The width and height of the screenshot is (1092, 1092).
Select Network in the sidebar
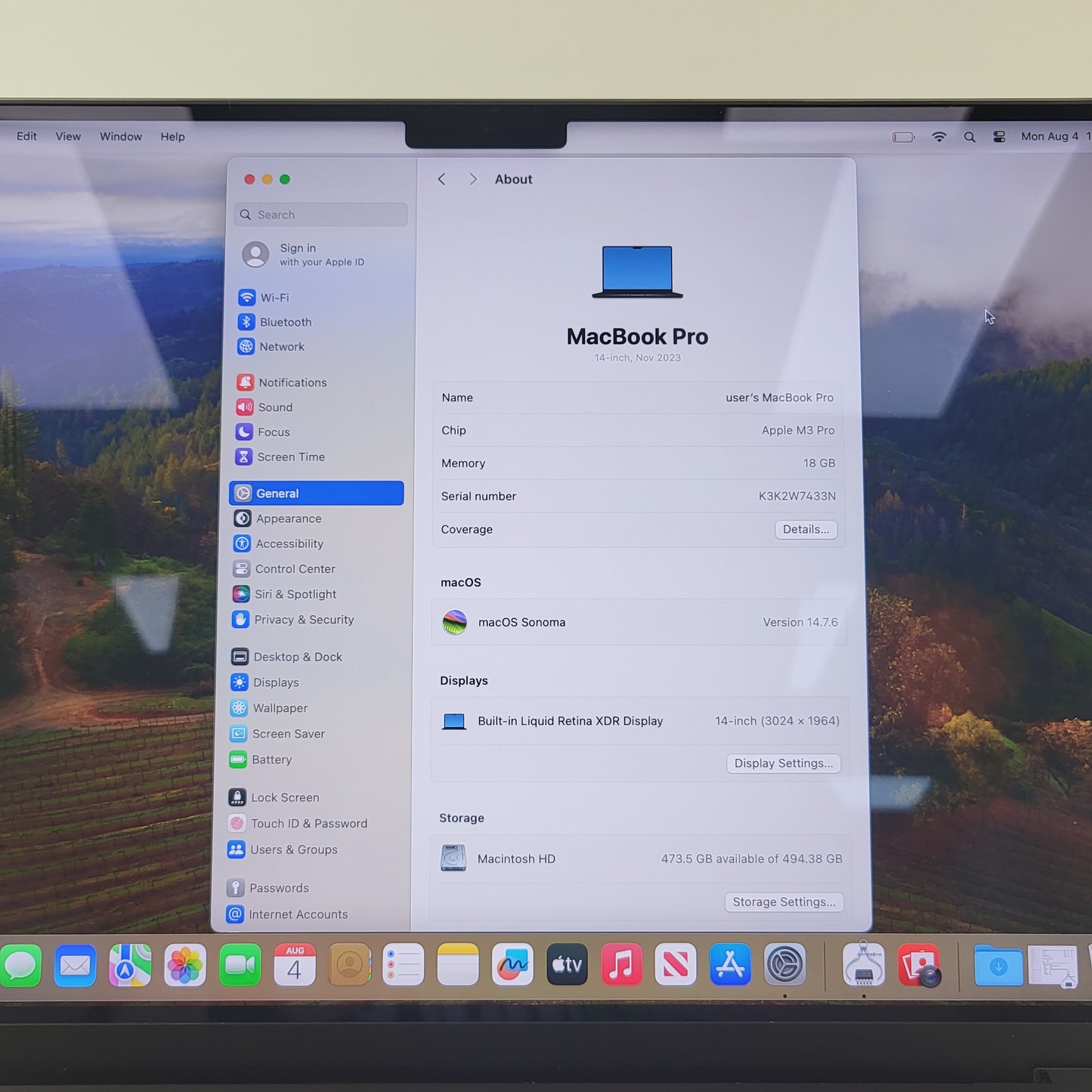click(x=271, y=347)
